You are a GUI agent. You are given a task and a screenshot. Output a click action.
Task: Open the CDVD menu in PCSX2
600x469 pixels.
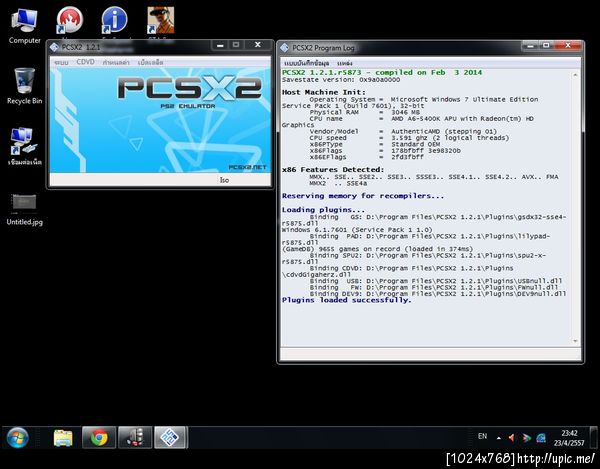click(85, 62)
